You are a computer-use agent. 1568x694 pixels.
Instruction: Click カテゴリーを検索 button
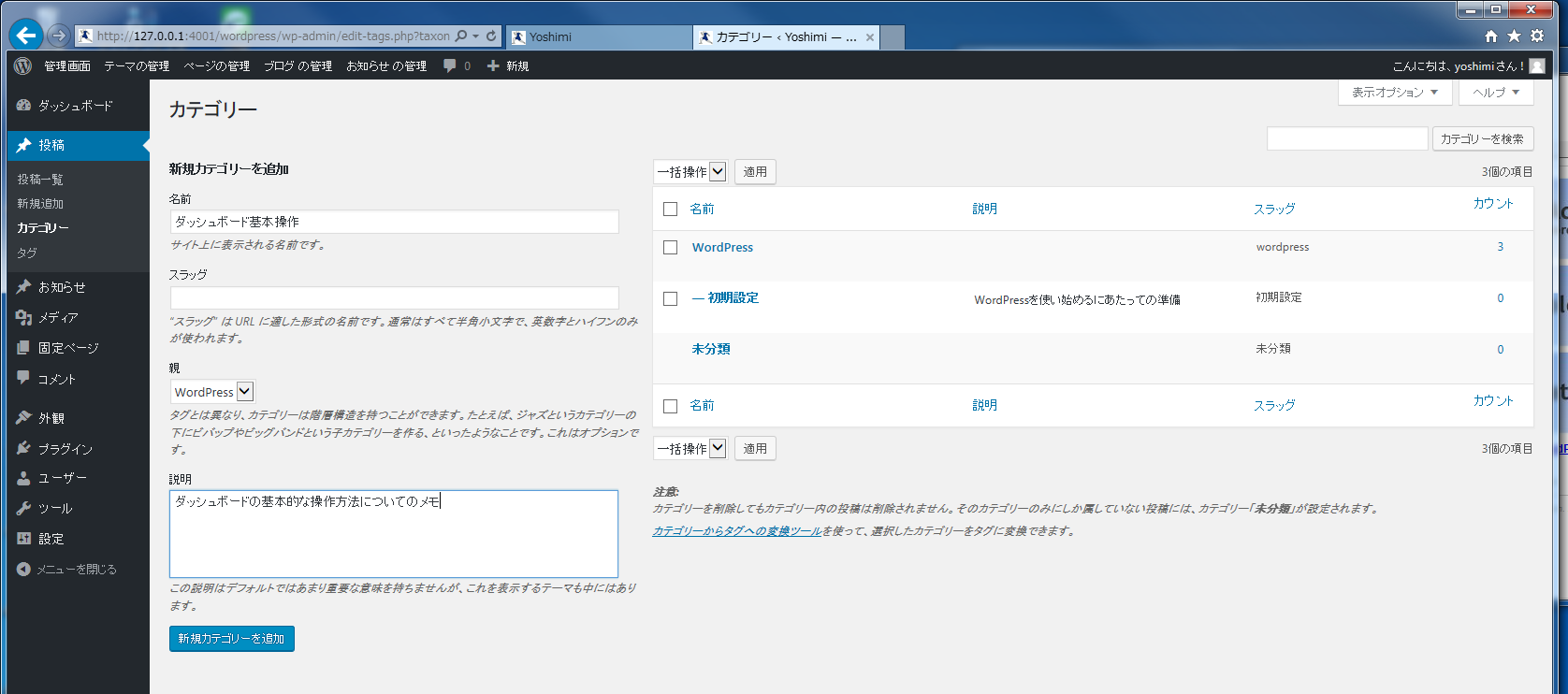[1483, 138]
